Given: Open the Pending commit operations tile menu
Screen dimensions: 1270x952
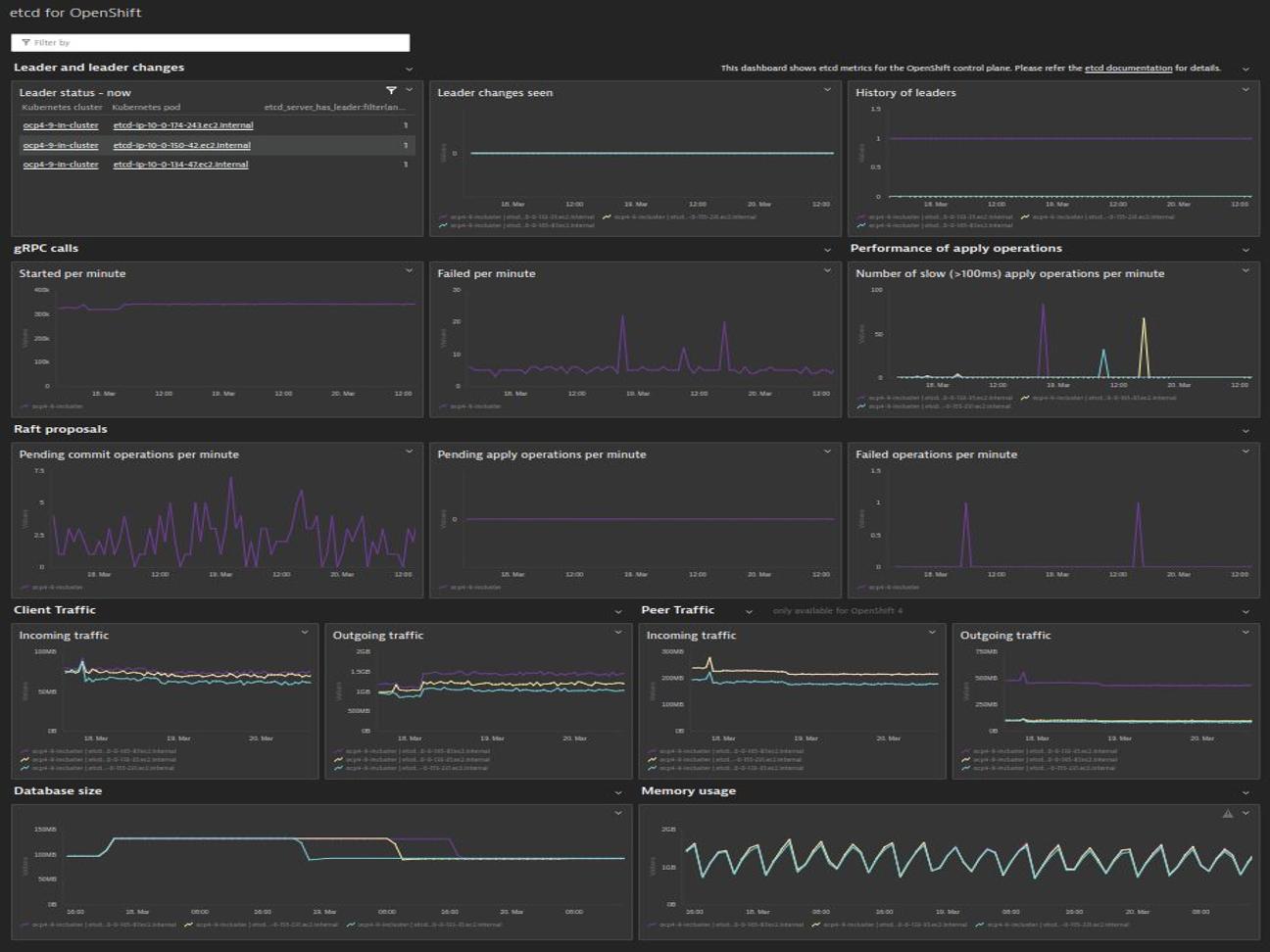Looking at the screenshot, I should [x=409, y=452].
